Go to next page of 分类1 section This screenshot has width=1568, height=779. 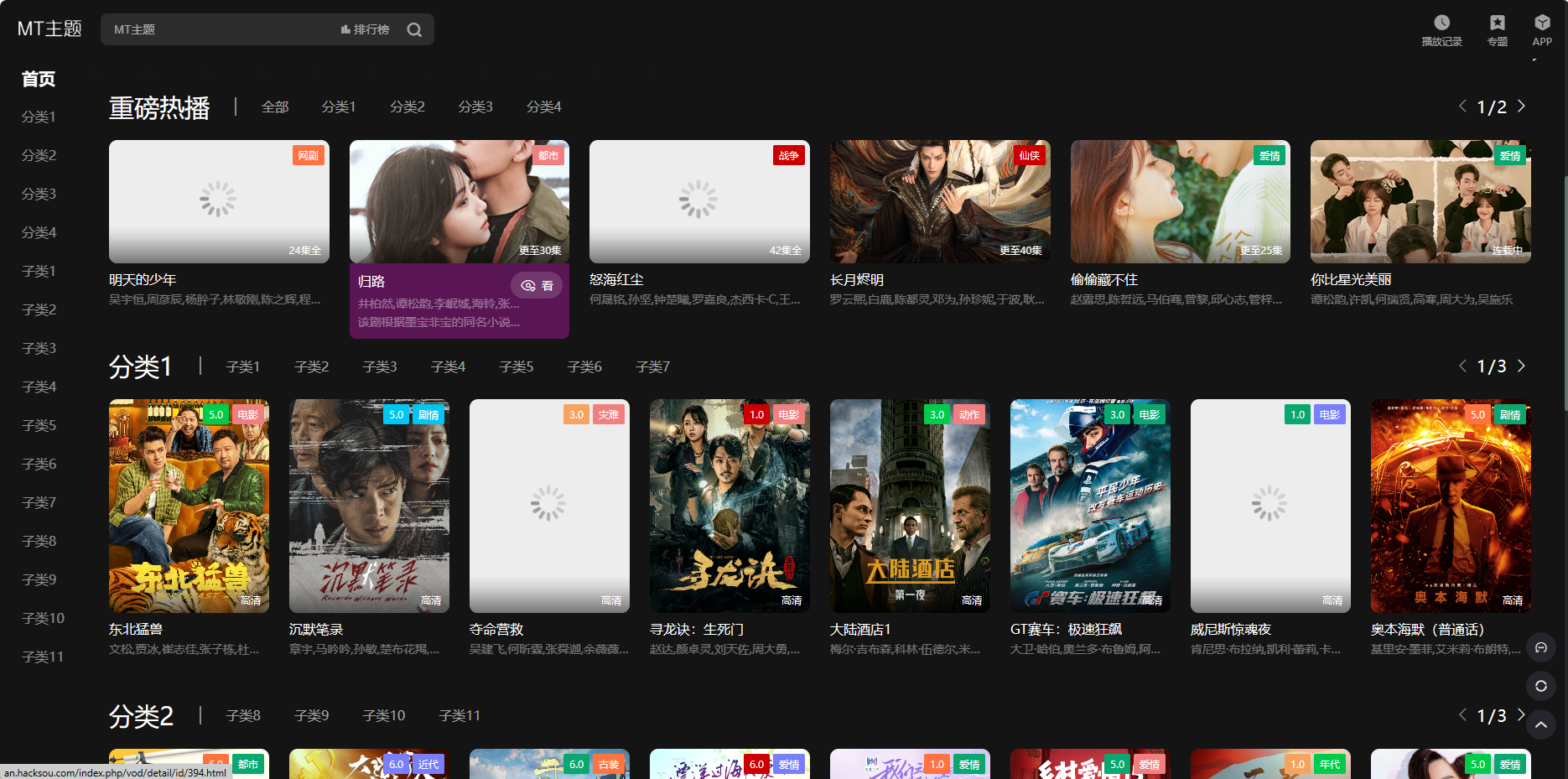[x=1521, y=366]
